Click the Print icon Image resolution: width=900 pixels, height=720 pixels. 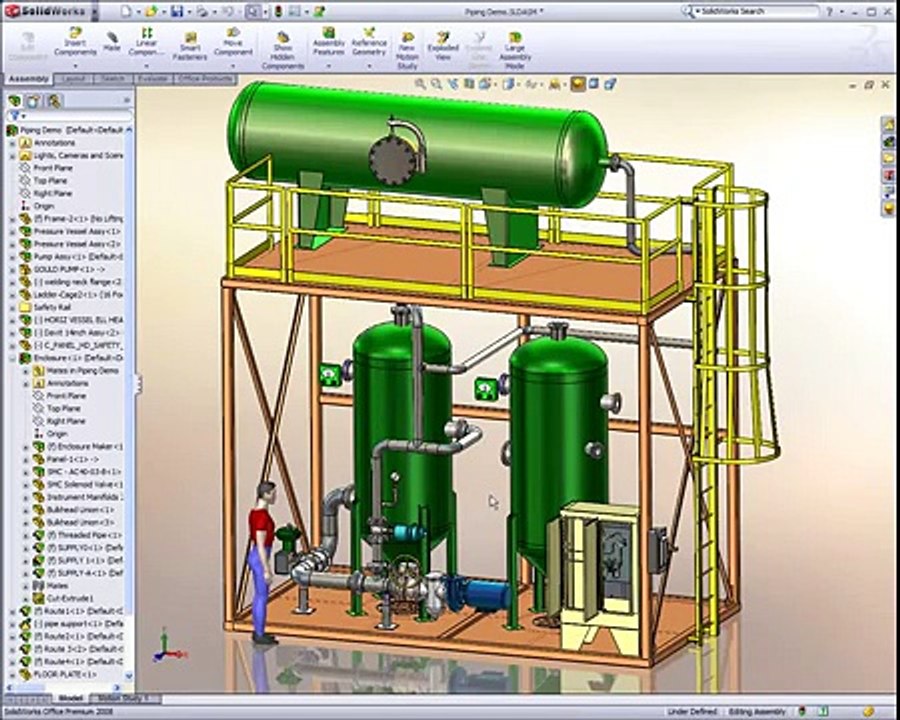coord(201,10)
